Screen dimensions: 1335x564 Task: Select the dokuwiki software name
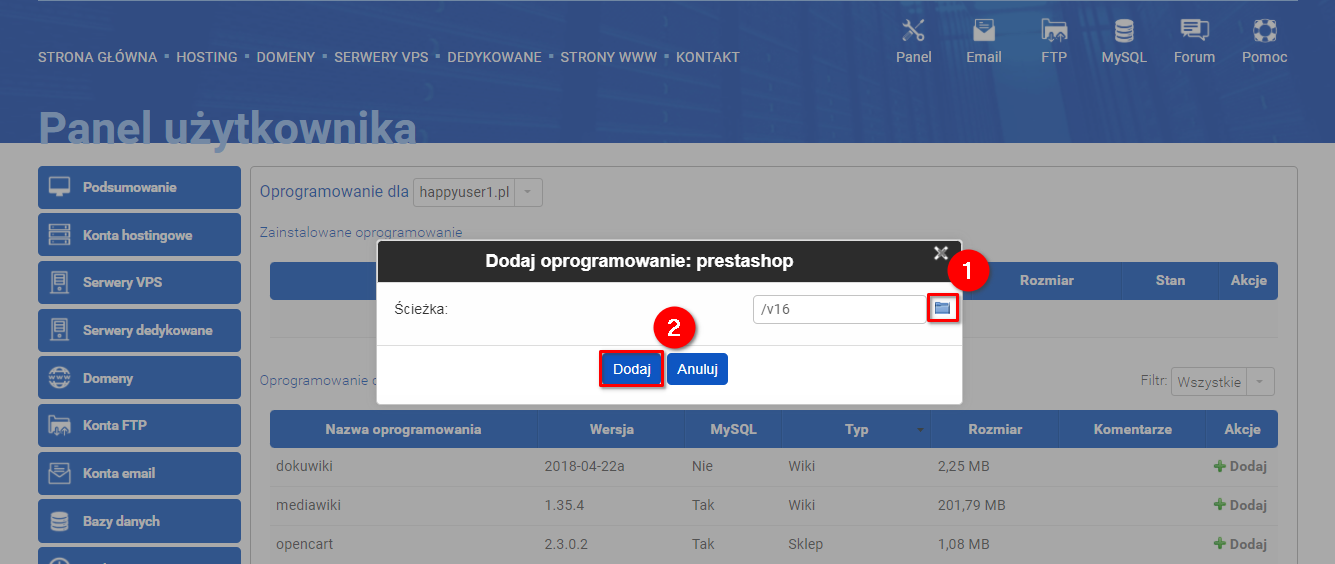pos(304,466)
